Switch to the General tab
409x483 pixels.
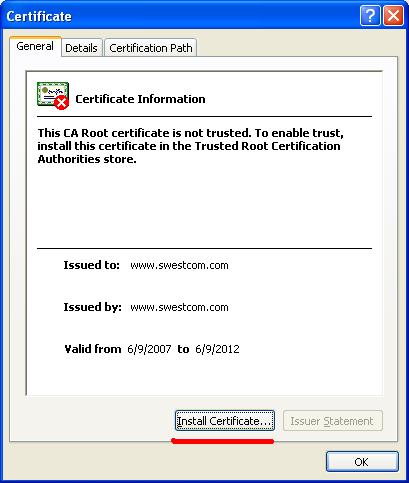(x=35, y=46)
